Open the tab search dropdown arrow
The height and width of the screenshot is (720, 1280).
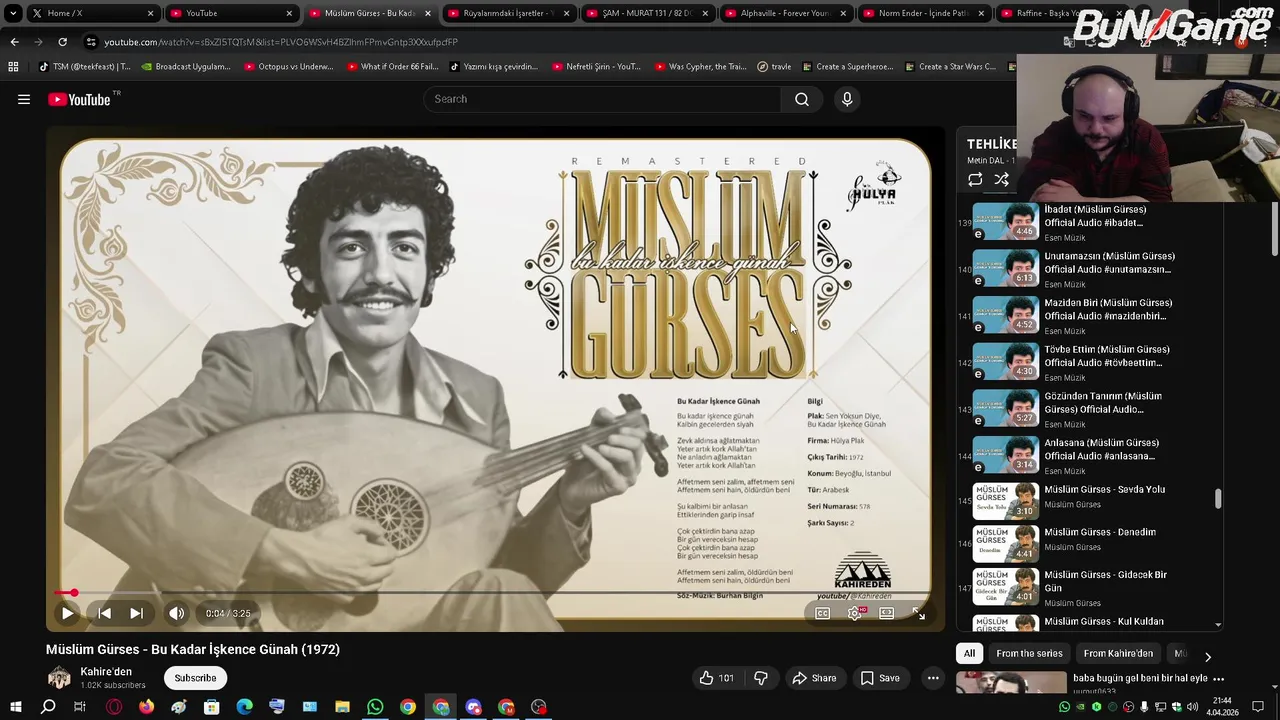pyautogui.click(x=12, y=13)
